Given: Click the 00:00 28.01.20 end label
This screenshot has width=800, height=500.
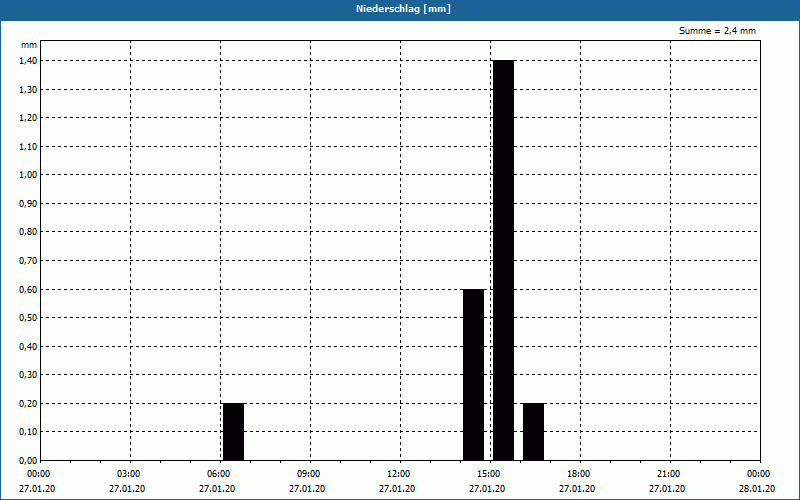Looking at the screenshot, I should [757, 481].
